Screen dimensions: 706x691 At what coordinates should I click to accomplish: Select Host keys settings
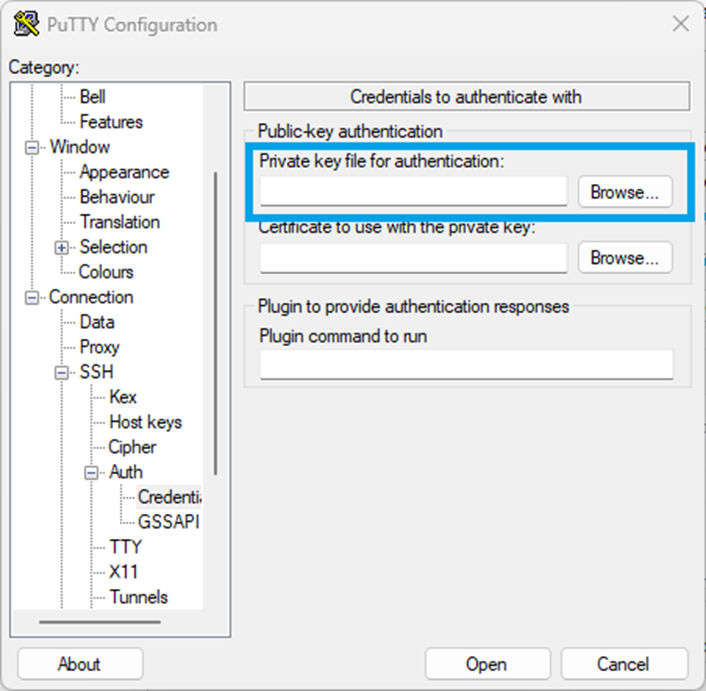pyautogui.click(x=146, y=422)
